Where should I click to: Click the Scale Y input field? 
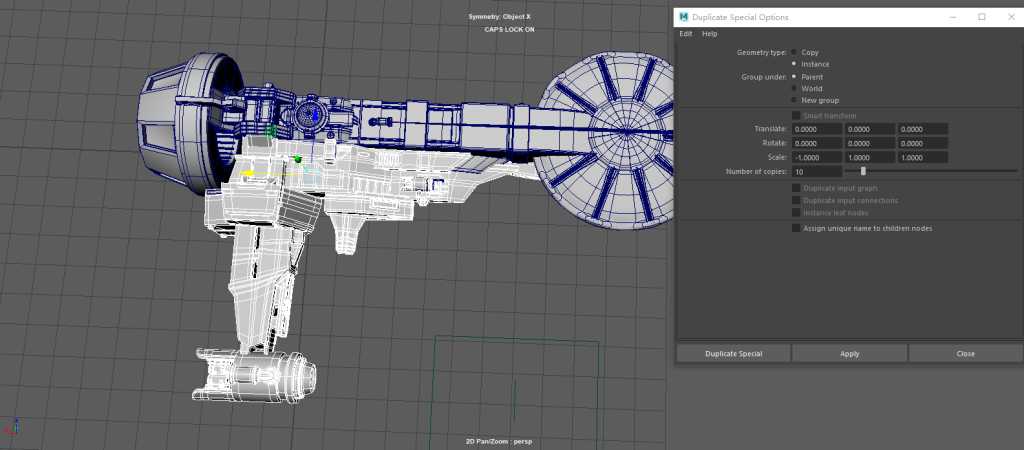(870, 157)
